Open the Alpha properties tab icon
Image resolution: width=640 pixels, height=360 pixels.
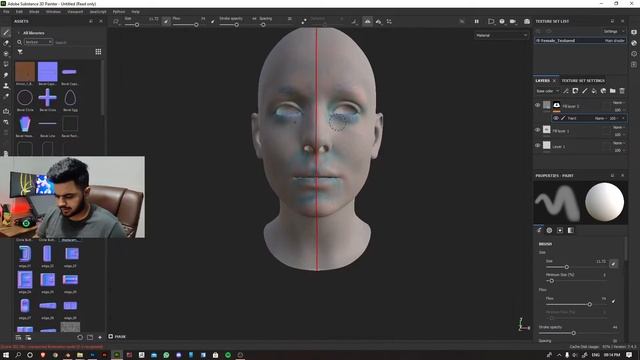pyautogui.click(x=549, y=230)
